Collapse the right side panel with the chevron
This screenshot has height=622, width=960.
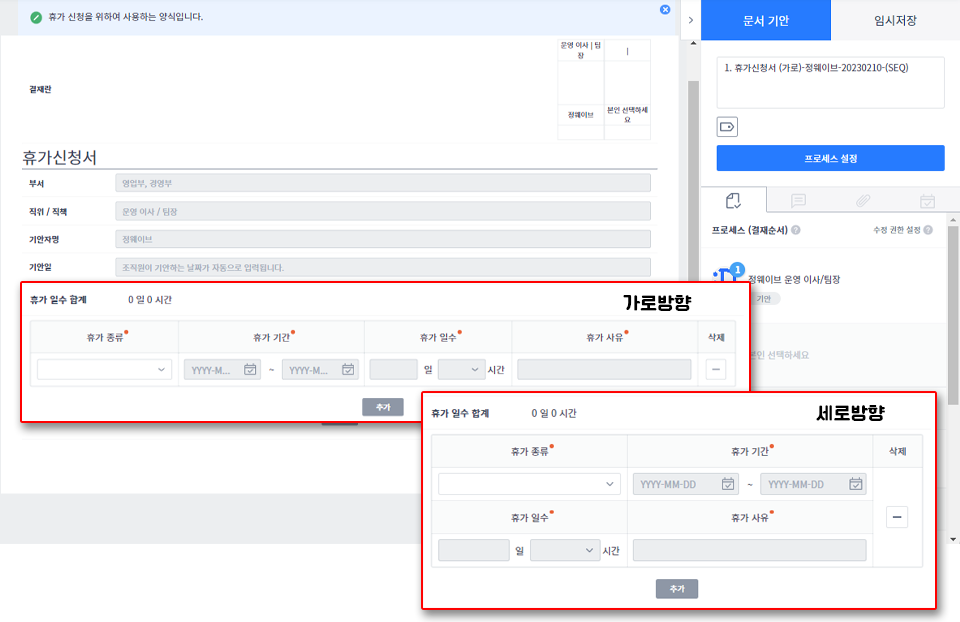pos(691,20)
